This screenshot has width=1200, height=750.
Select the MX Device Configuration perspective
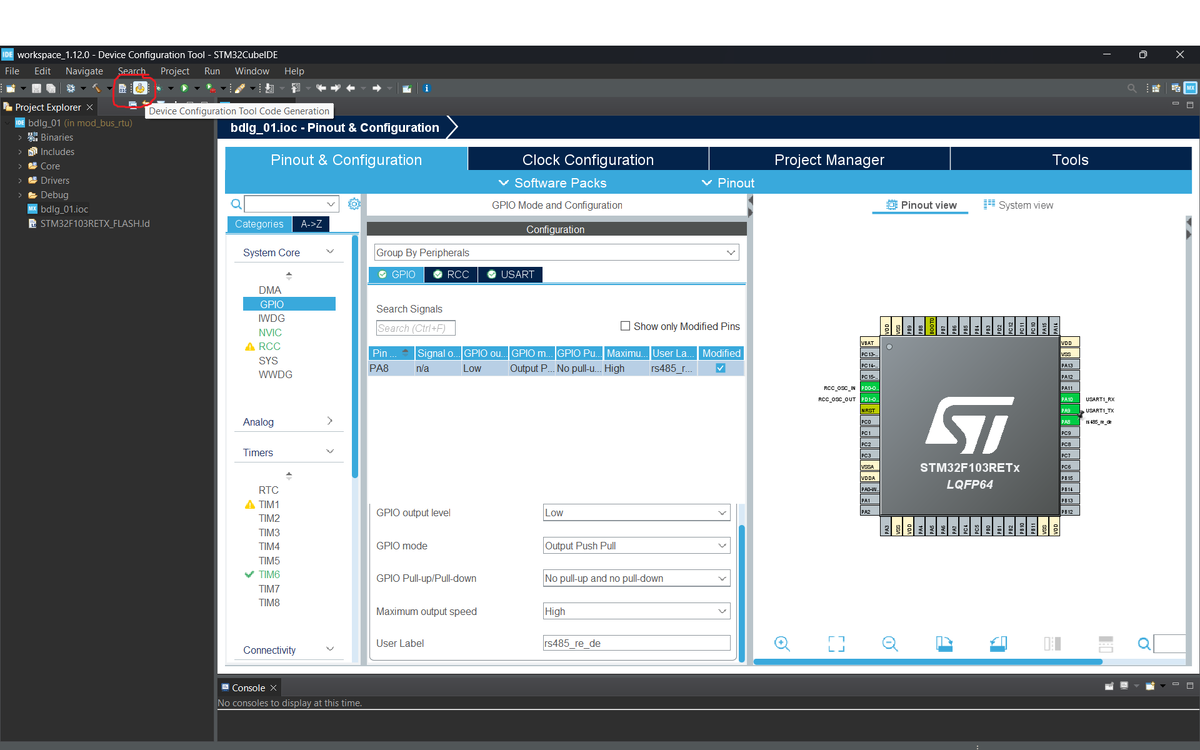click(1190, 88)
